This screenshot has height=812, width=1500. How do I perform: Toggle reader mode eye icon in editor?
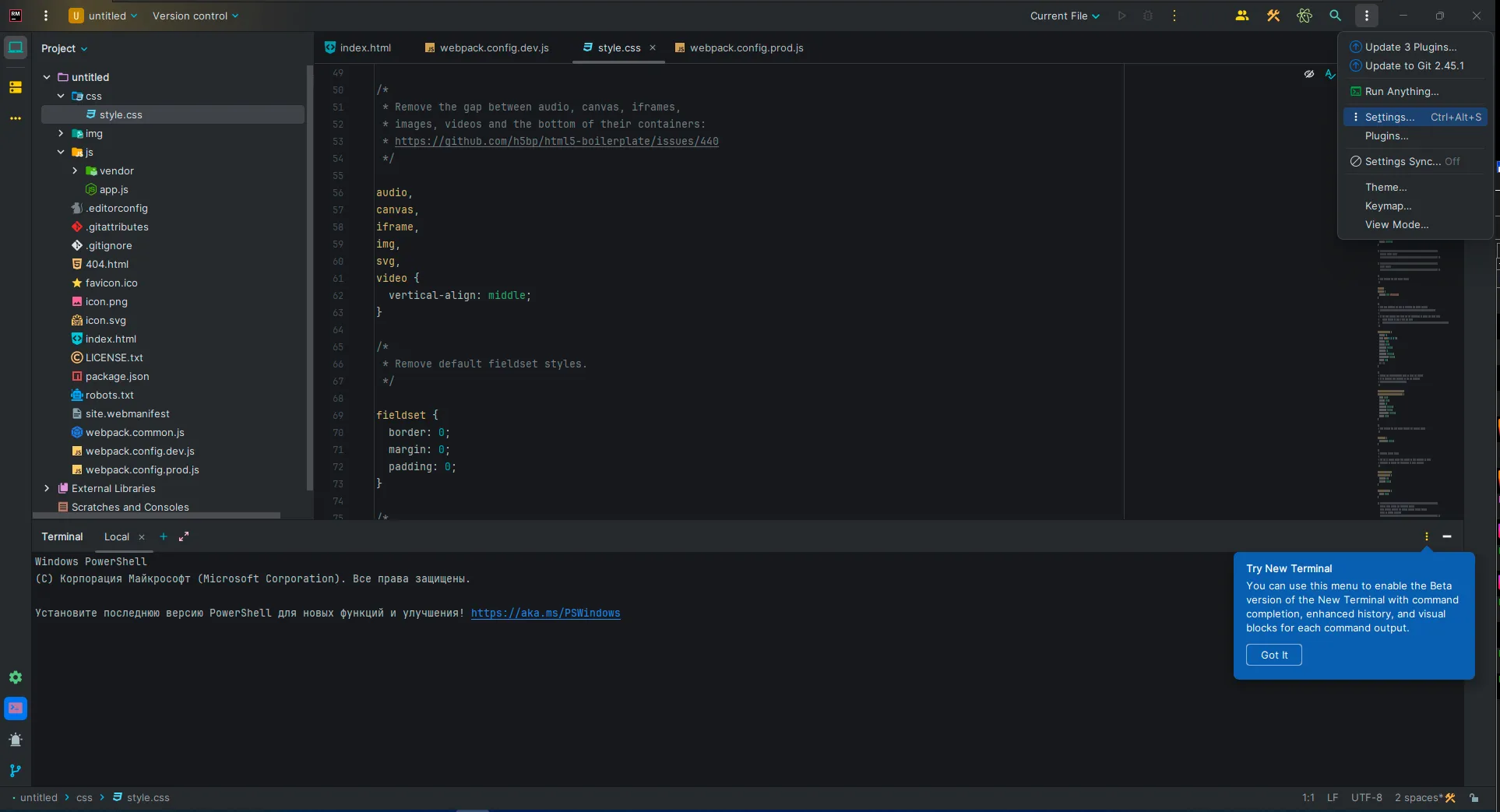[1309, 74]
